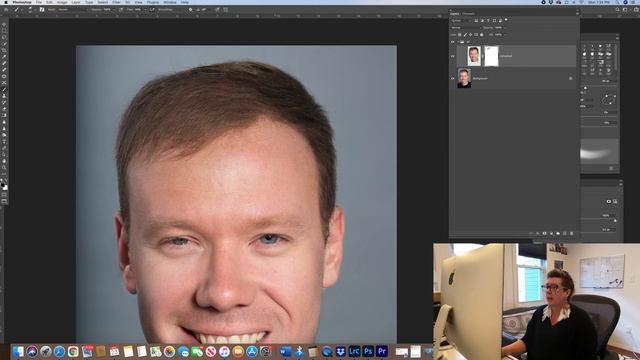Open the layer blend mode dropdown

467,28
